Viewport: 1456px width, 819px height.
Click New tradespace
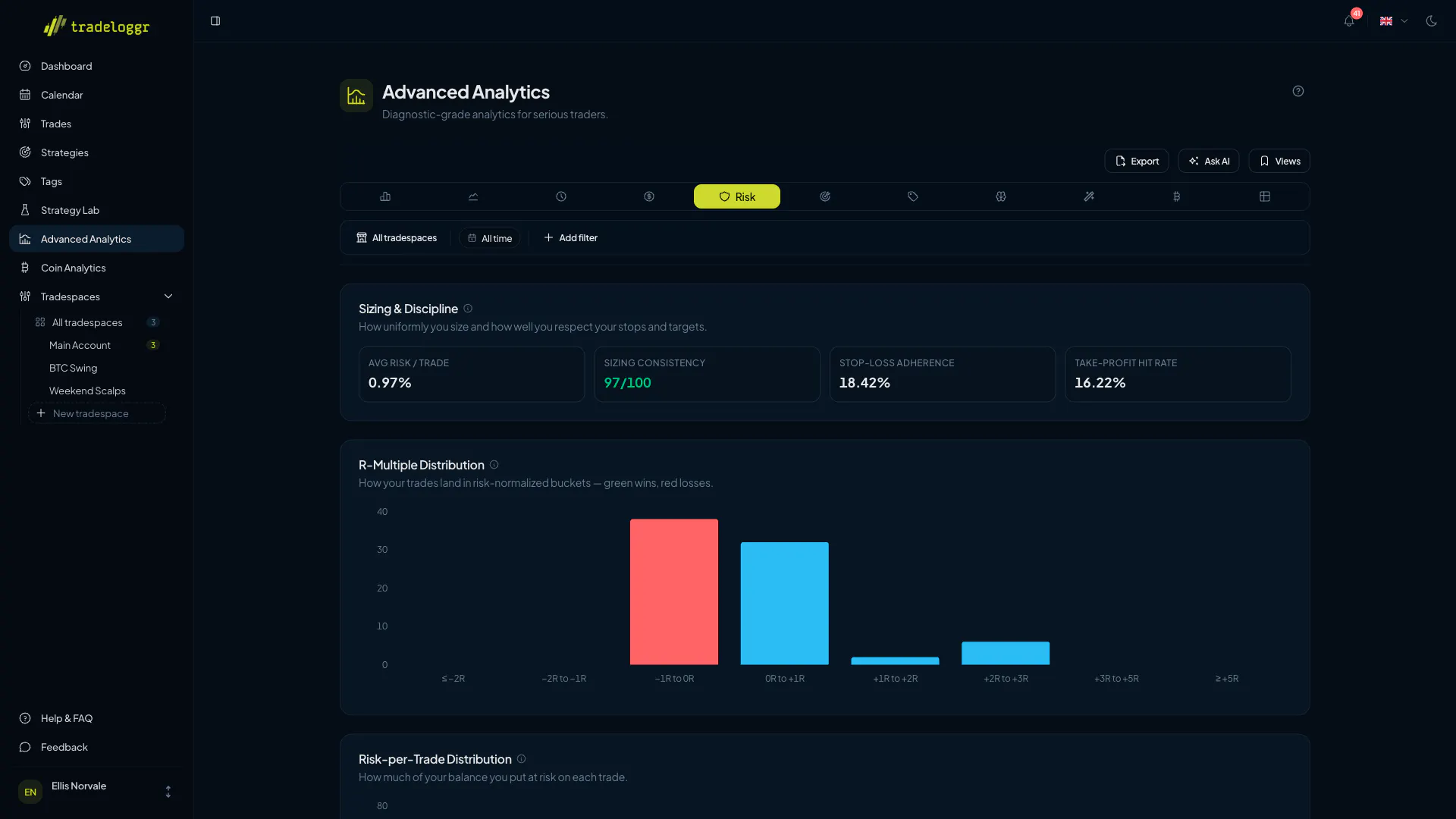point(97,413)
